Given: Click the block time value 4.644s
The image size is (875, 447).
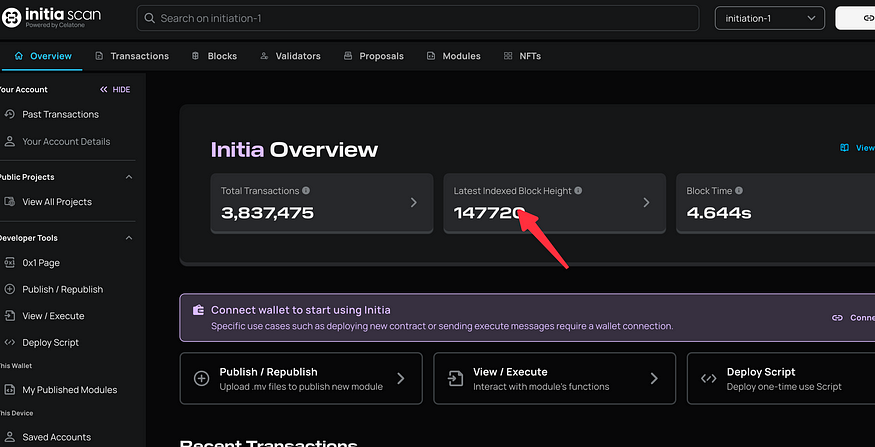Looking at the screenshot, I should click(x=719, y=213).
